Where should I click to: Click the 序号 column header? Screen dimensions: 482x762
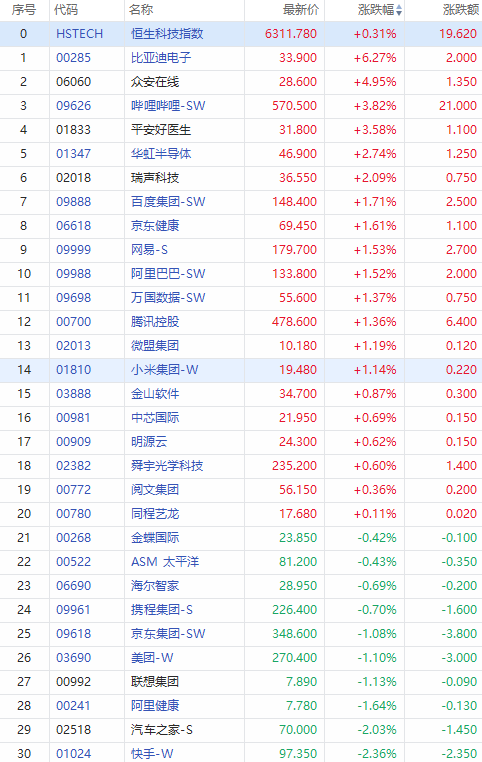24,10
